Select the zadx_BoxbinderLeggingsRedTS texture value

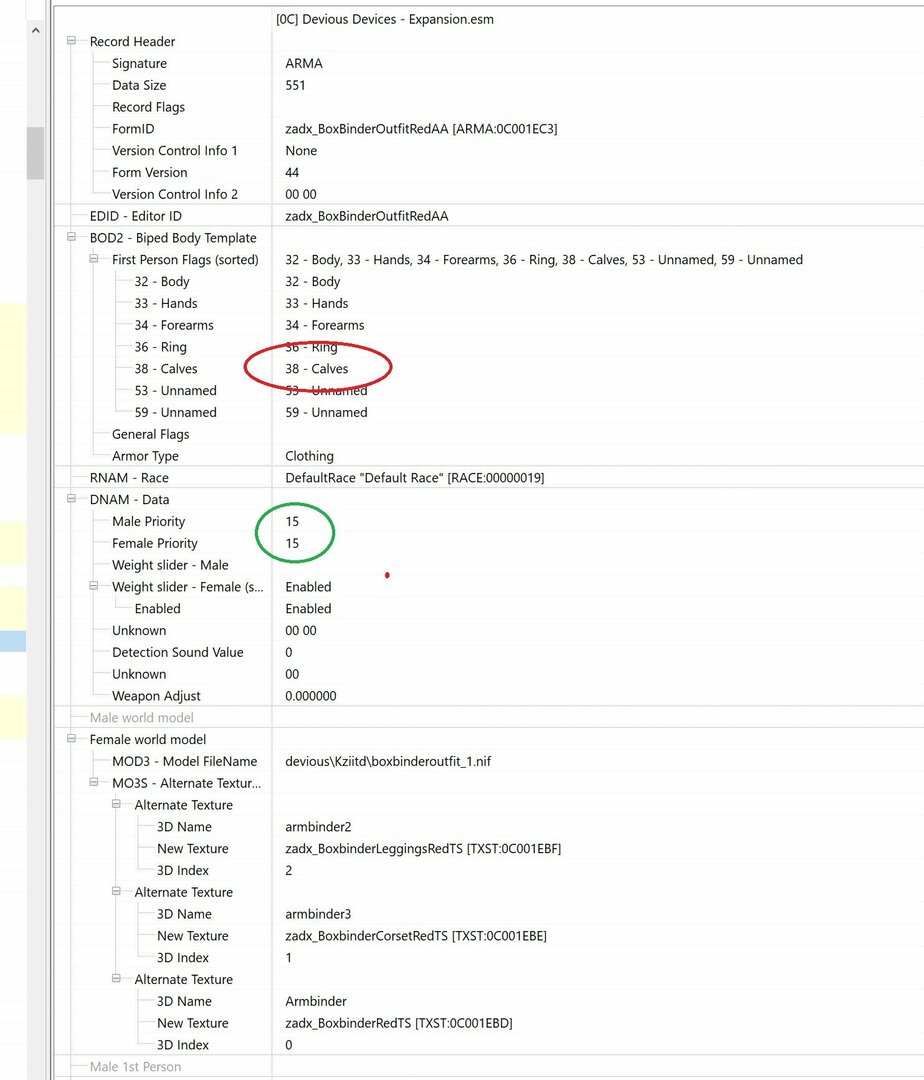pyautogui.click(x=423, y=849)
